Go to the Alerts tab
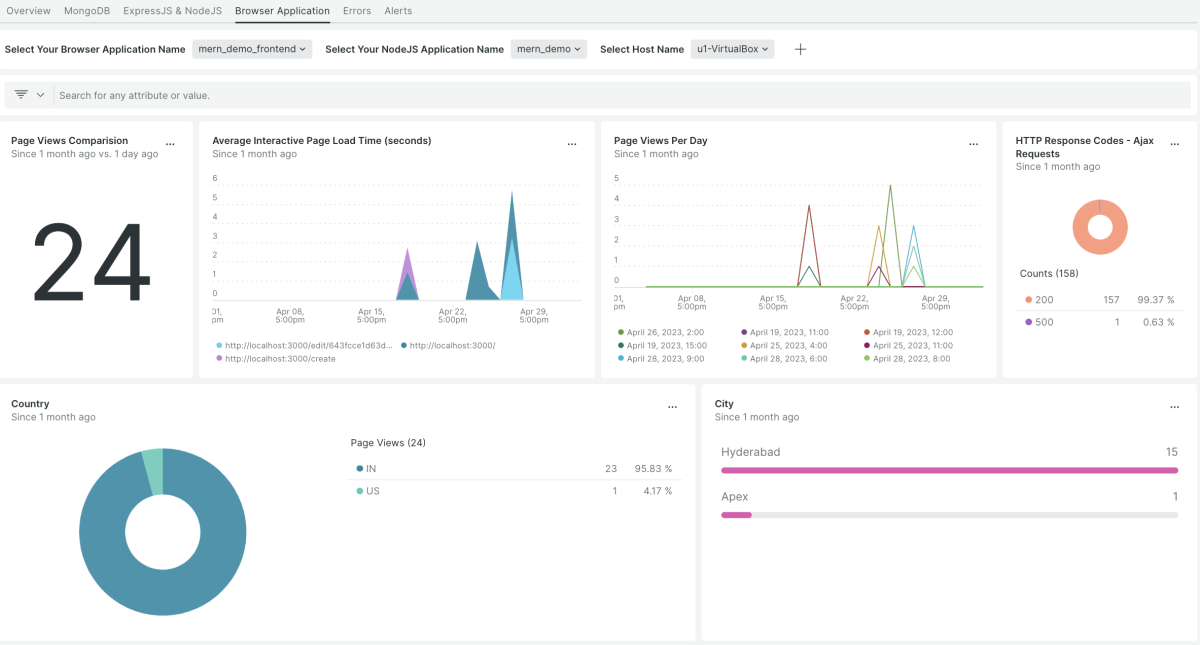The height and width of the screenshot is (645, 1200). pos(398,11)
